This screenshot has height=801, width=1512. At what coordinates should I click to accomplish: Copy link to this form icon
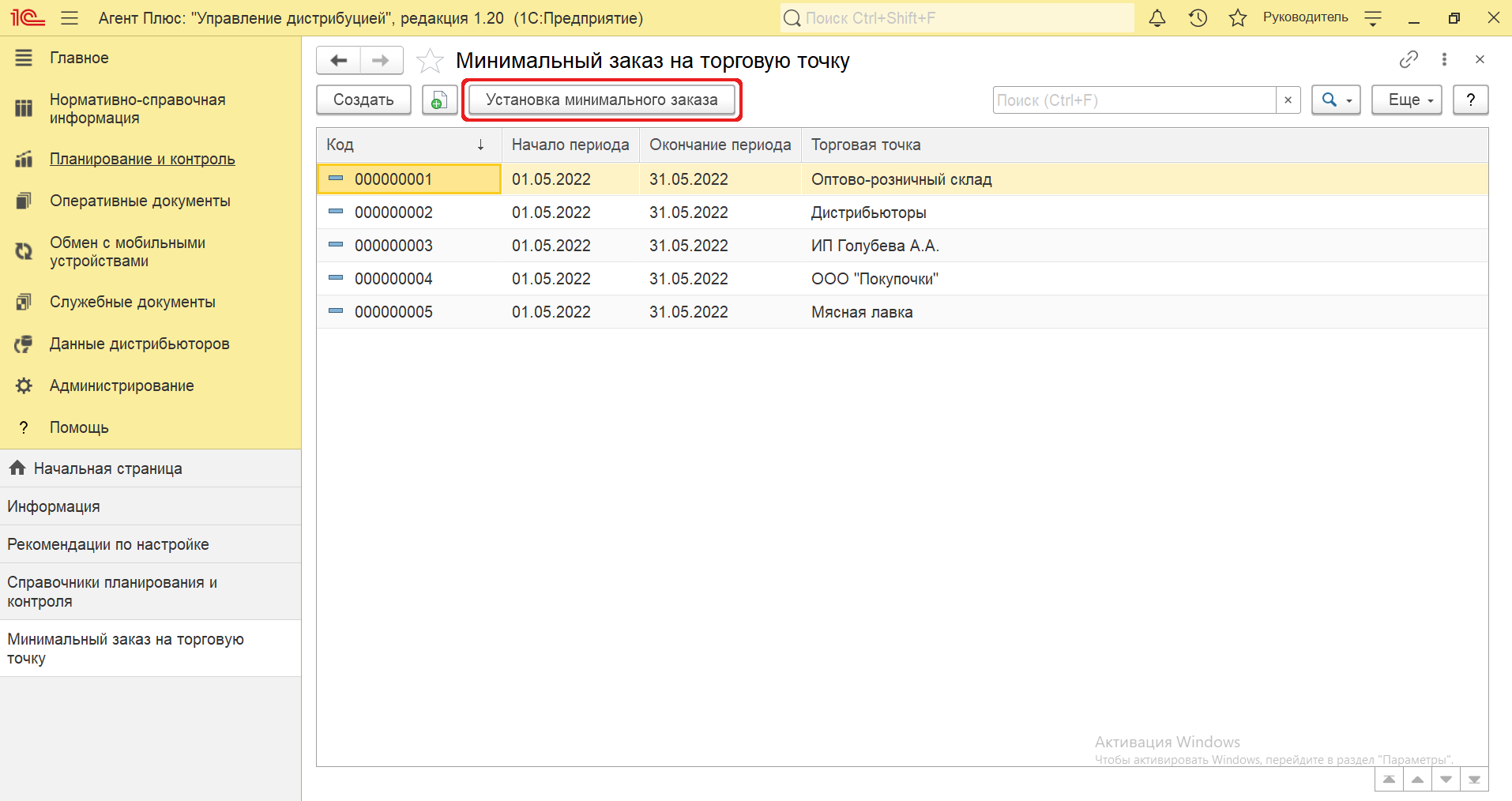point(1409,59)
